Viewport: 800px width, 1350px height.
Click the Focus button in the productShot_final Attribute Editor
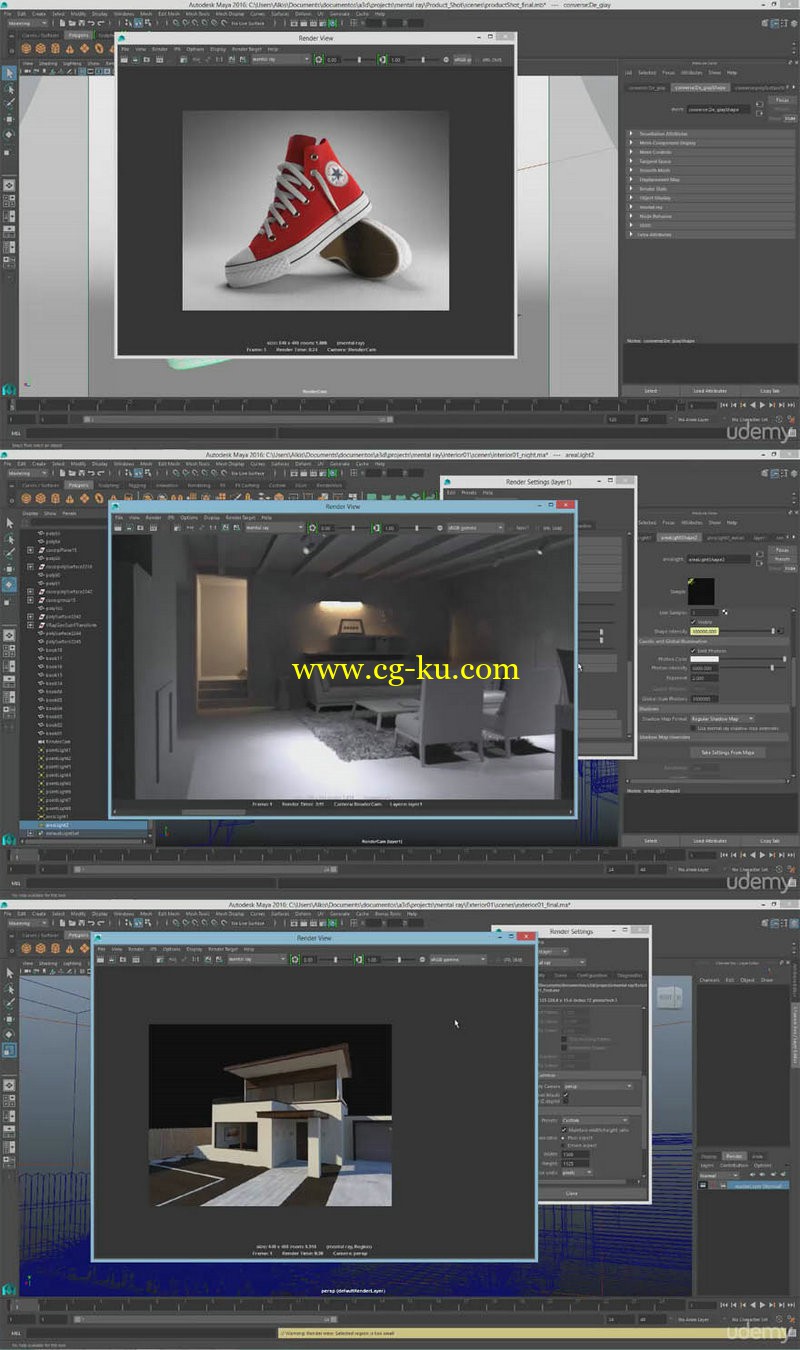click(782, 101)
